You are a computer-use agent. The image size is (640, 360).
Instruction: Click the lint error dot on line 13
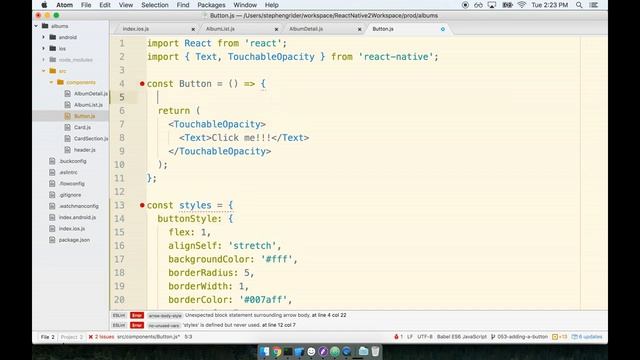click(142, 205)
